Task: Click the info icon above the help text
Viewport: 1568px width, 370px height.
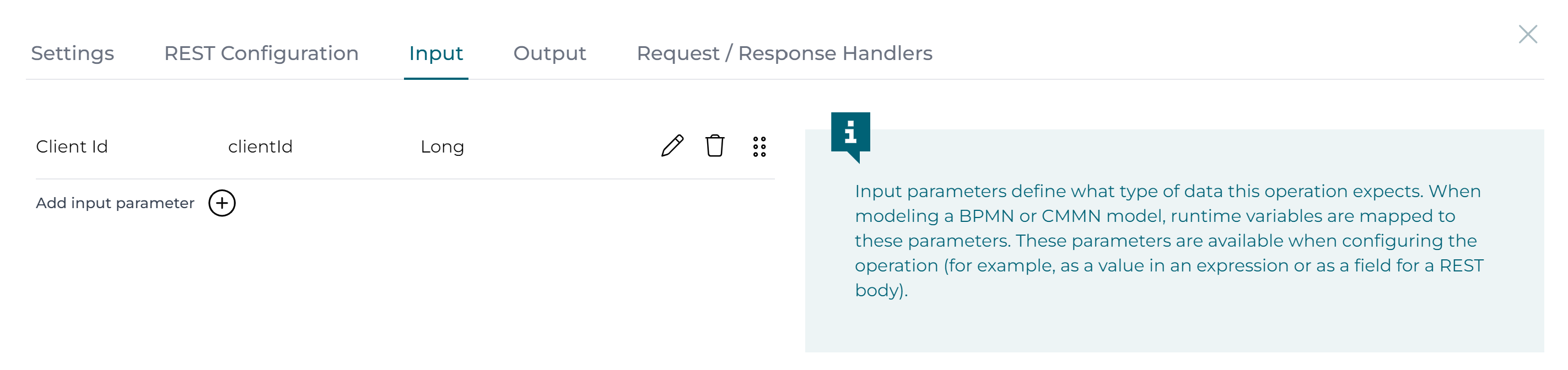Action: pyautogui.click(x=850, y=132)
